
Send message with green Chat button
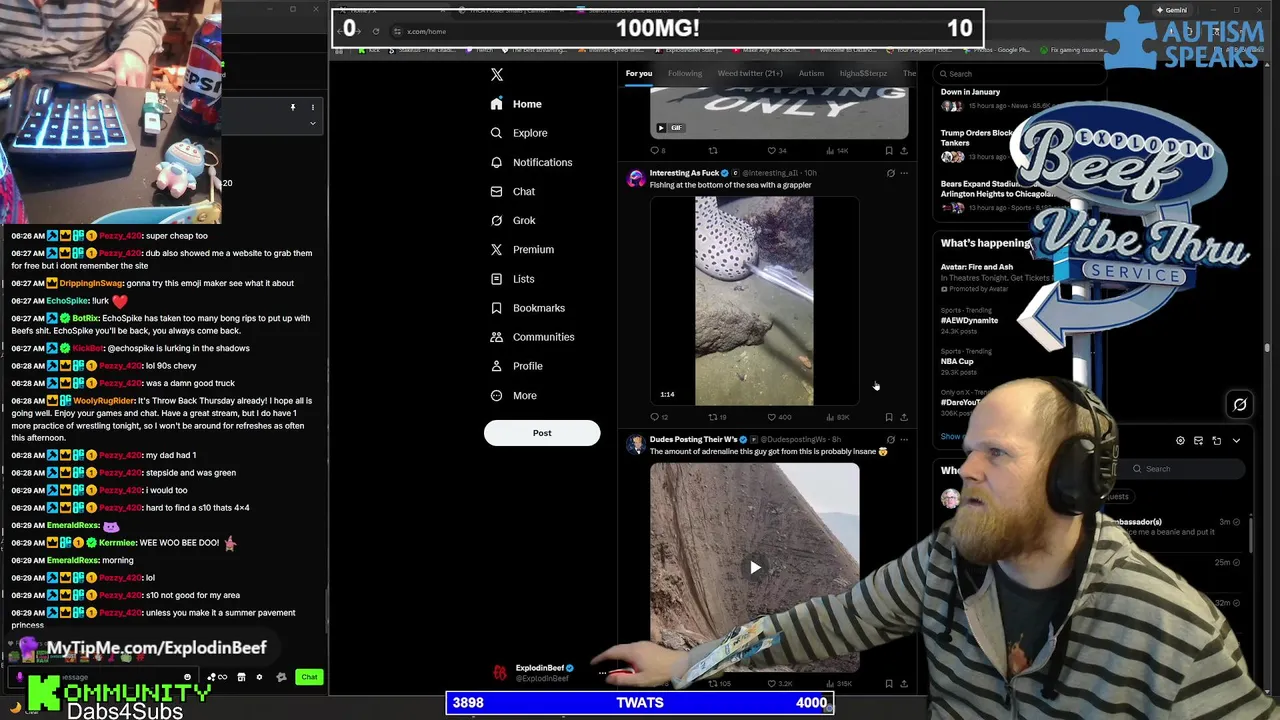pyautogui.click(x=309, y=677)
